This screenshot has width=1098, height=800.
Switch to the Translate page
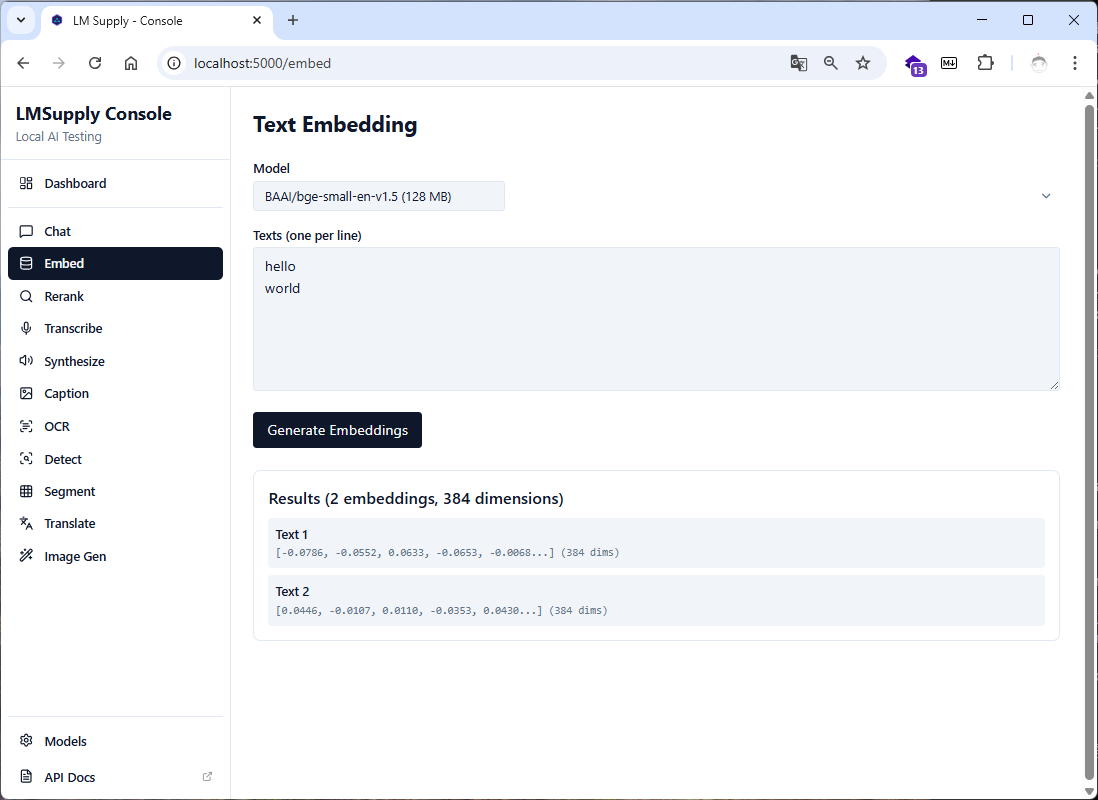(x=116, y=523)
